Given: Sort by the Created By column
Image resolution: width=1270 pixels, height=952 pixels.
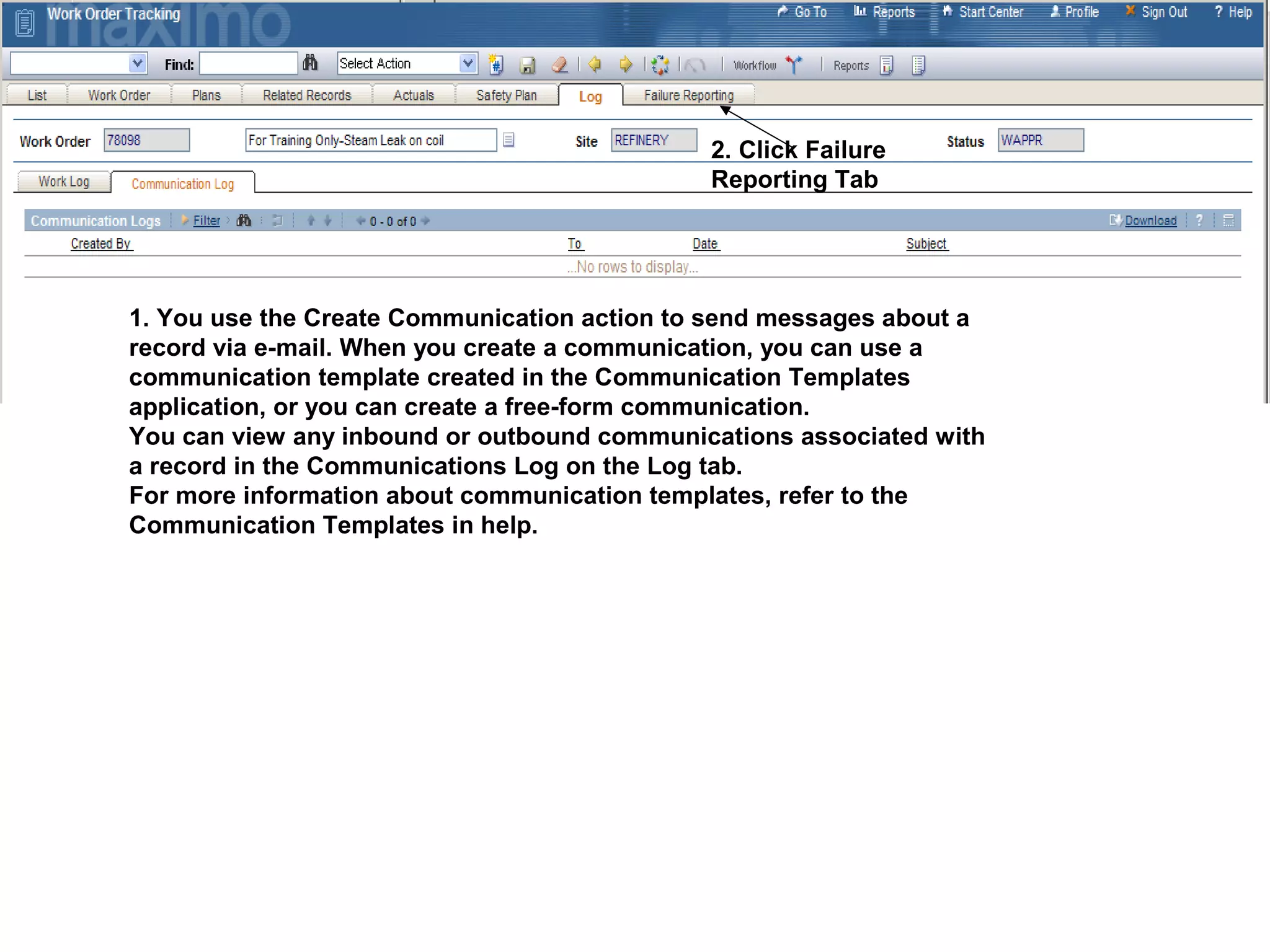Looking at the screenshot, I should pos(101,244).
